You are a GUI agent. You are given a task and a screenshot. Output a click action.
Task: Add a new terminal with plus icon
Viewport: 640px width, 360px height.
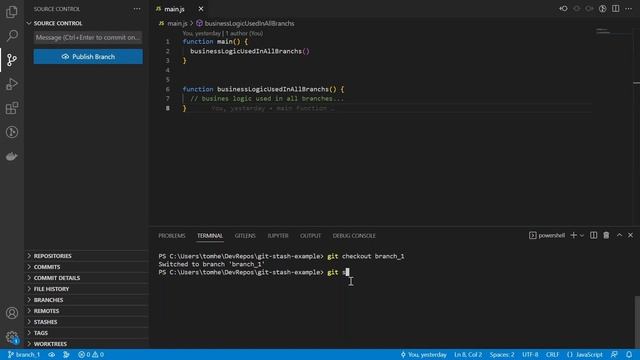pos(573,236)
